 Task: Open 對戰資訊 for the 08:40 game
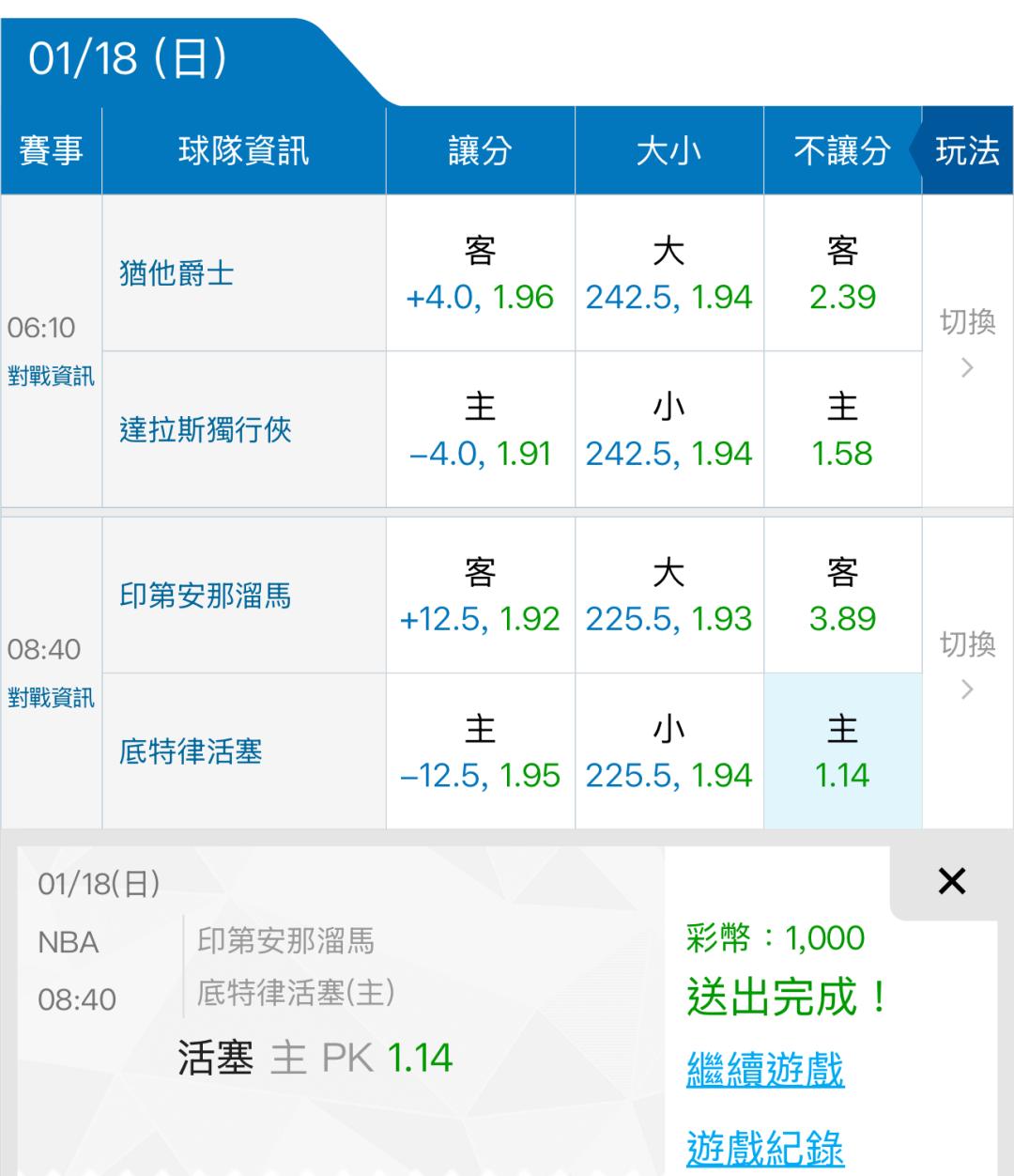pyautogui.click(x=51, y=698)
